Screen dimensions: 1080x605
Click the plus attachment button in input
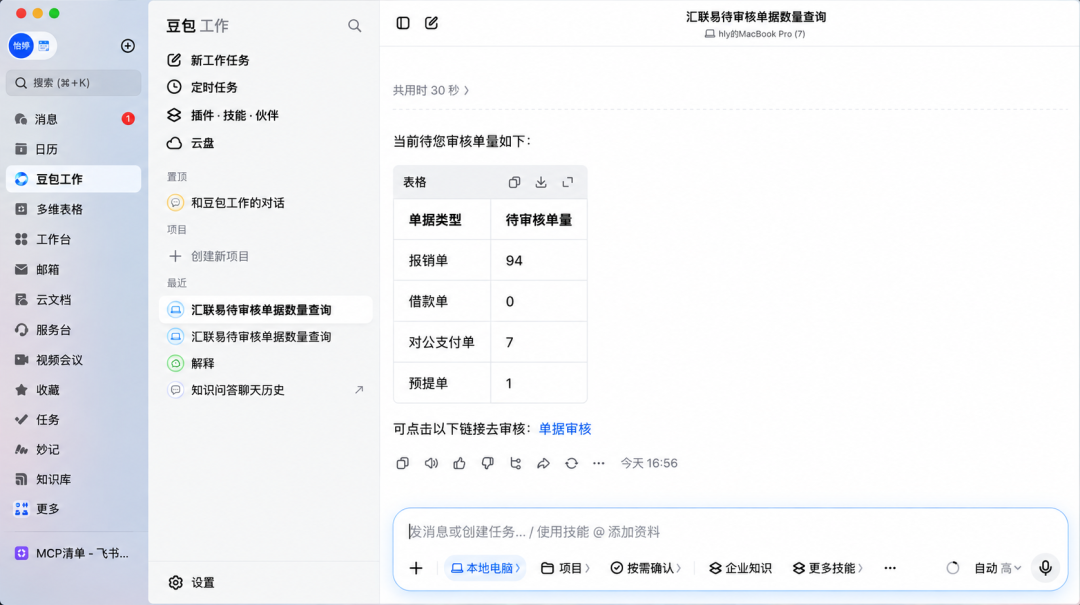click(x=416, y=568)
